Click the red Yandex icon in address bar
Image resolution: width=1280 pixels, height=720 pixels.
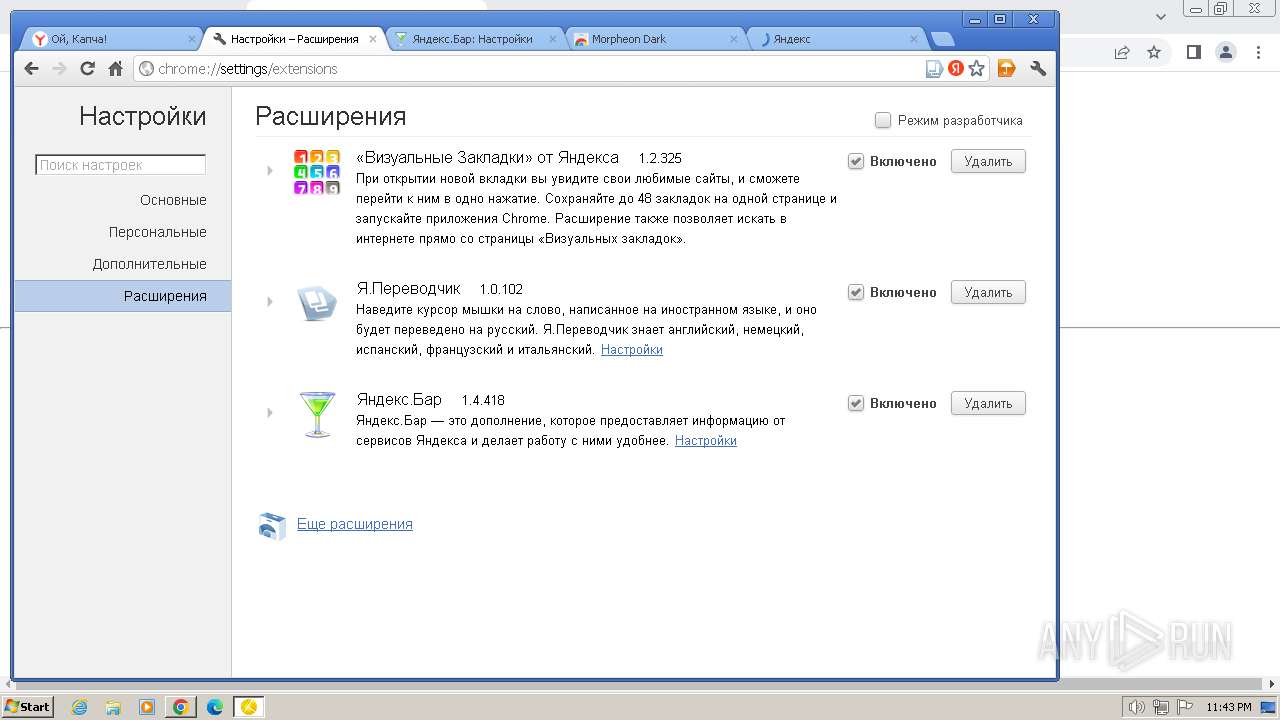(956, 69)
